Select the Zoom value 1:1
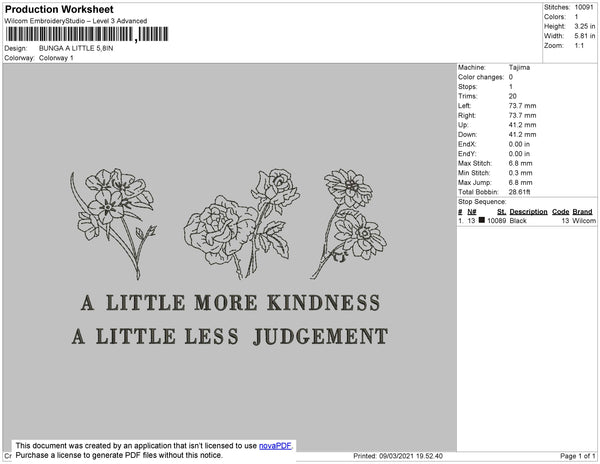Screen dimensions: 600x464 point(579,46)
